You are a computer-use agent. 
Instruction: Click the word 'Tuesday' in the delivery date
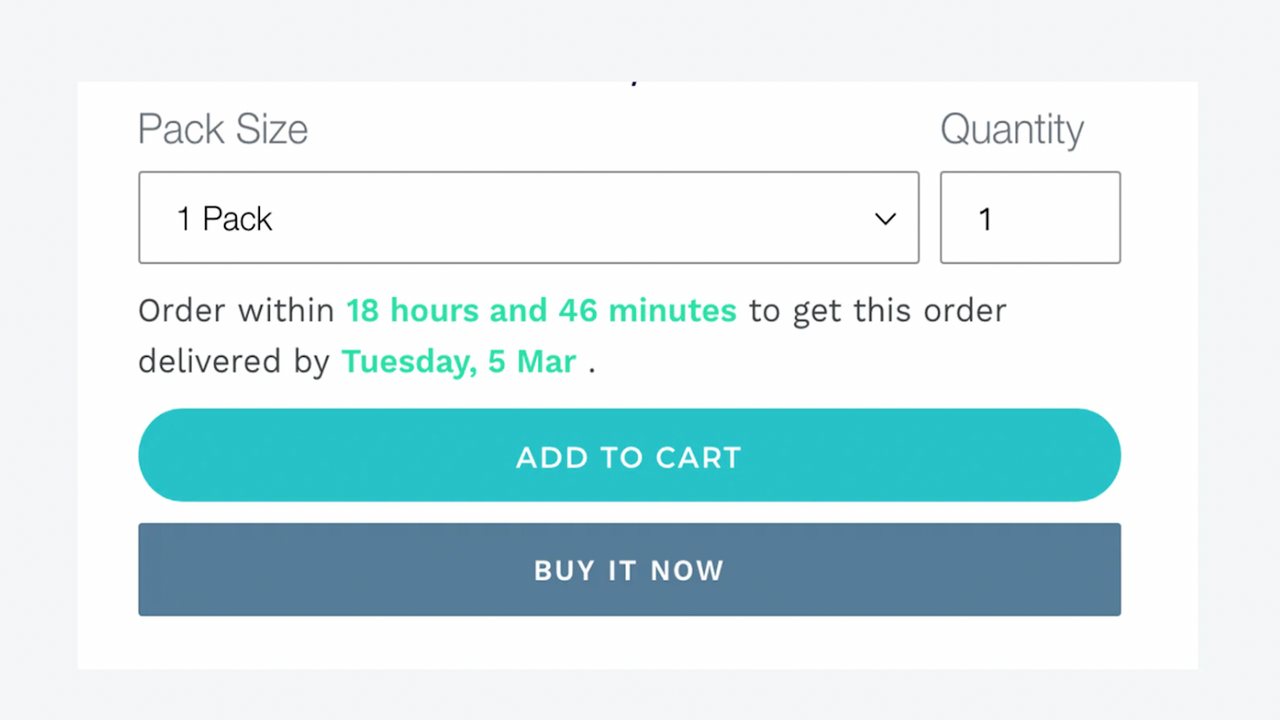(406, 362)
